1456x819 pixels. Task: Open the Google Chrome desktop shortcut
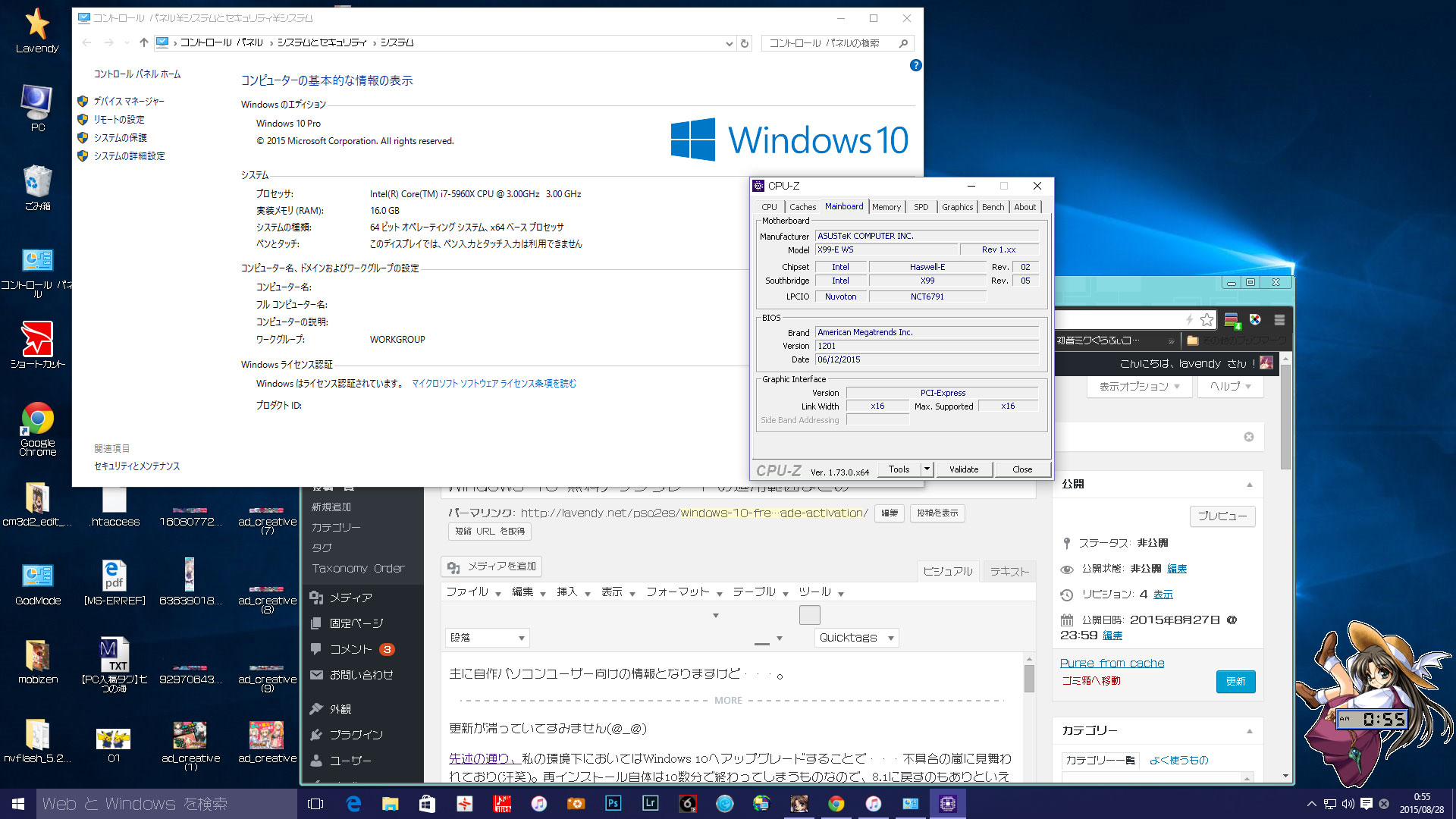(x=37, y=428)
